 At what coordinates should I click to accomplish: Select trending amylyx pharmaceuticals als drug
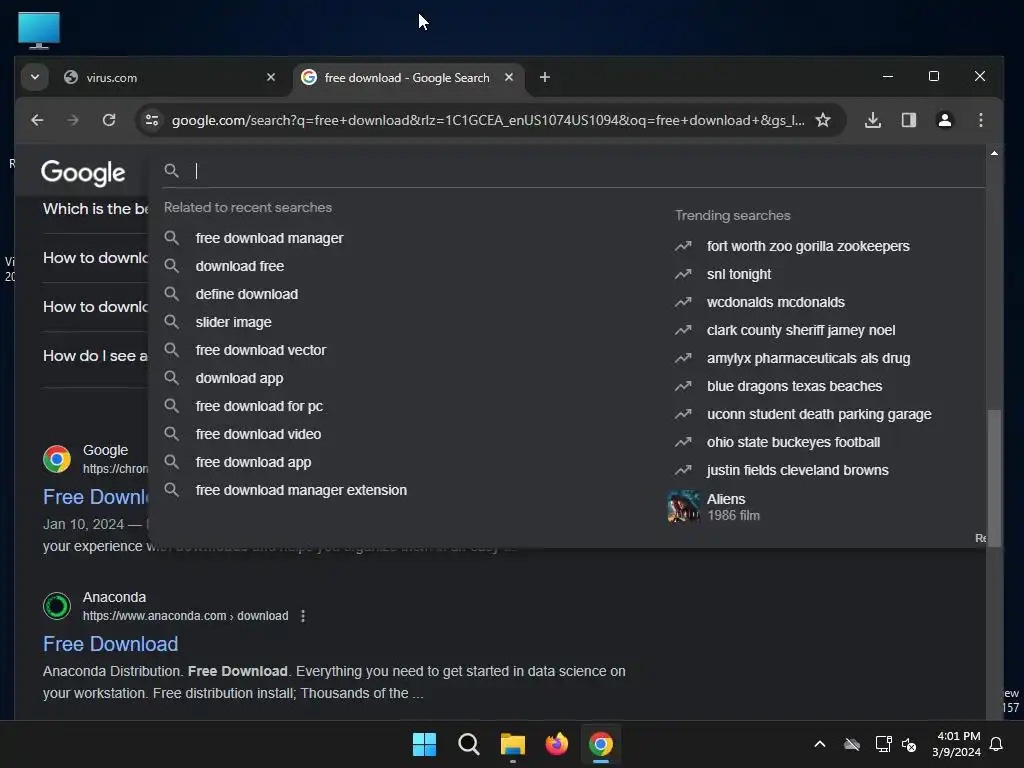point(808,359)
